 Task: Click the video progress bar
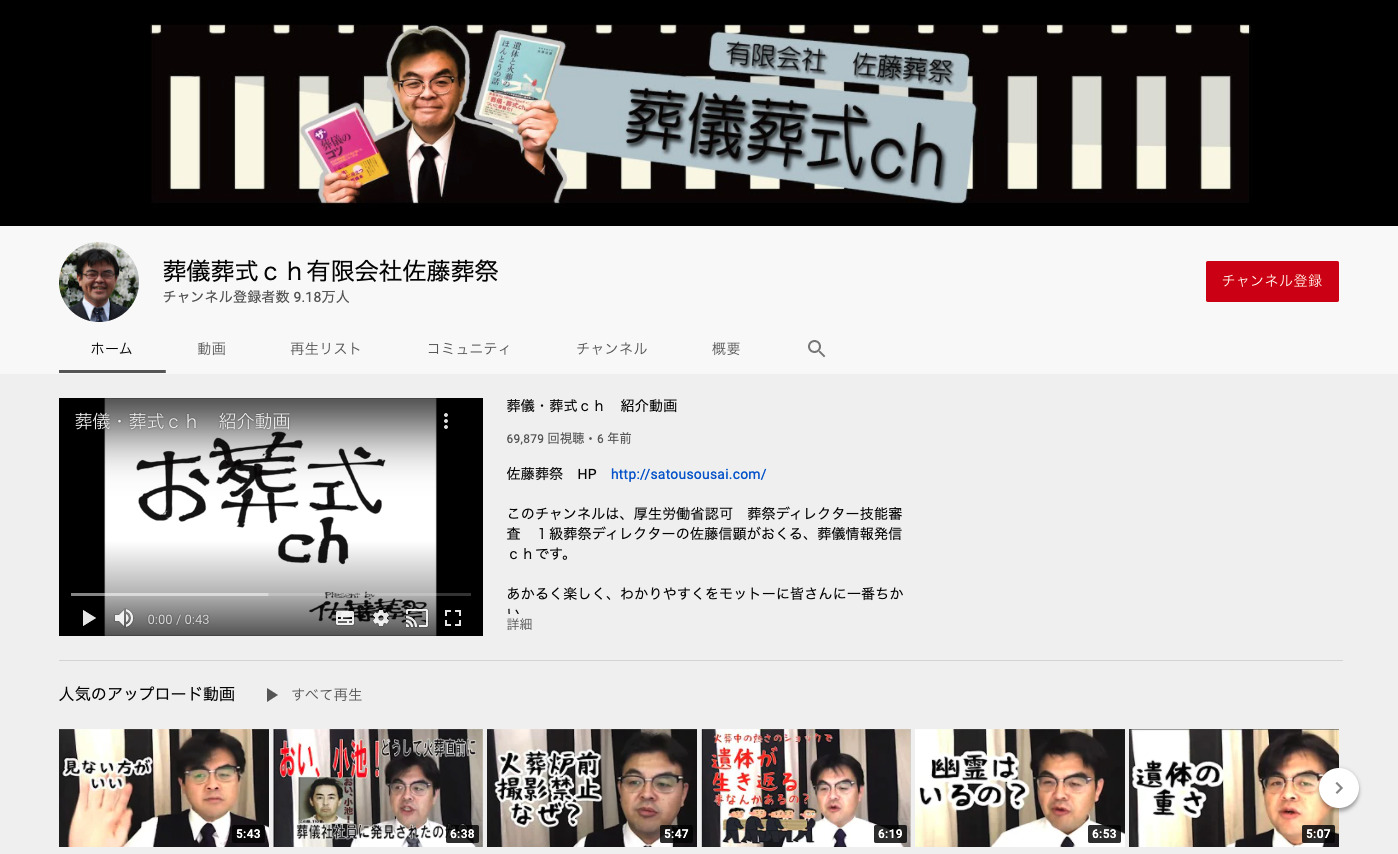(270, 594)
